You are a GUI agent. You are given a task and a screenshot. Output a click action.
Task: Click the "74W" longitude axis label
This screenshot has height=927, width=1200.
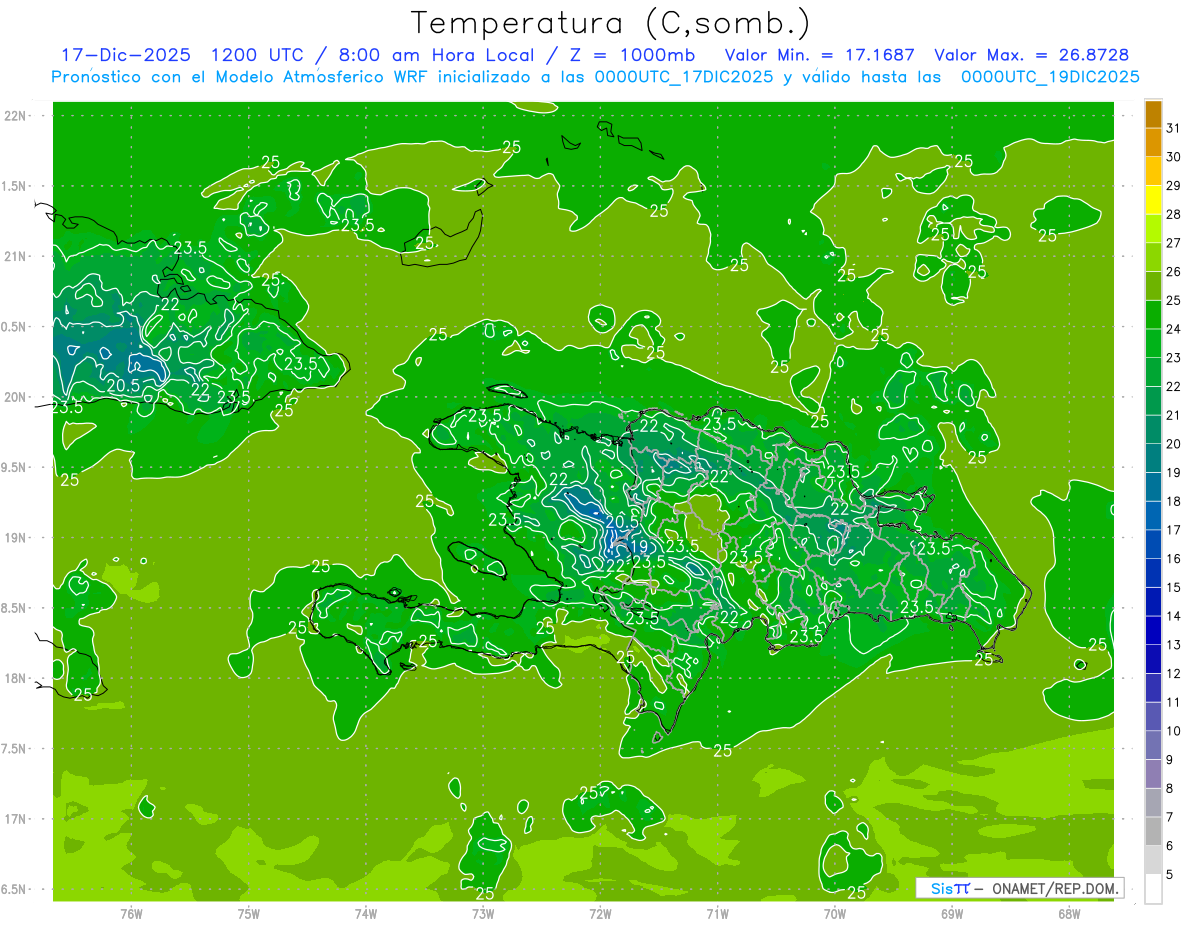[x=365, y=913]
